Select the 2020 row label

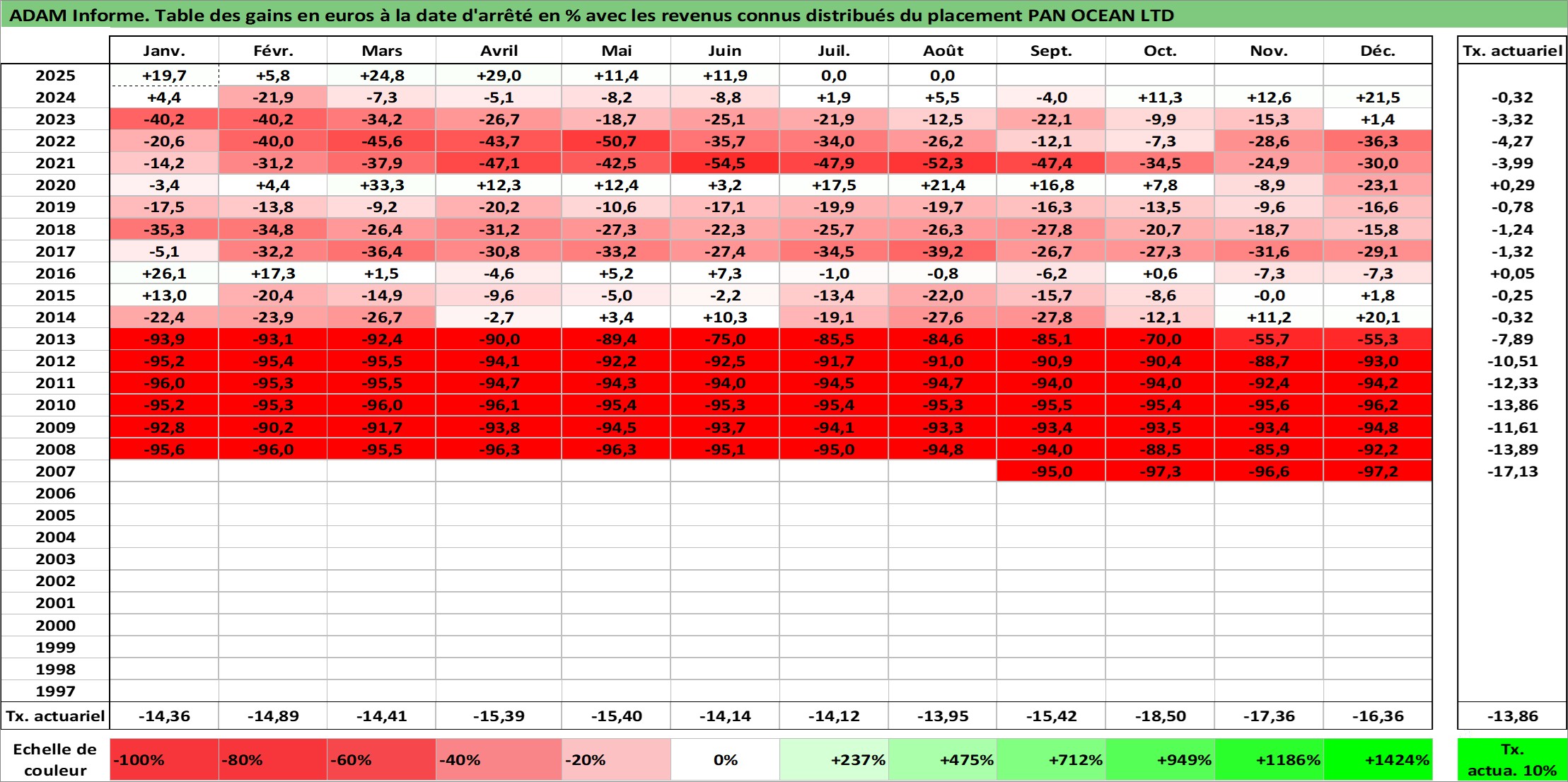coord(55,185)
